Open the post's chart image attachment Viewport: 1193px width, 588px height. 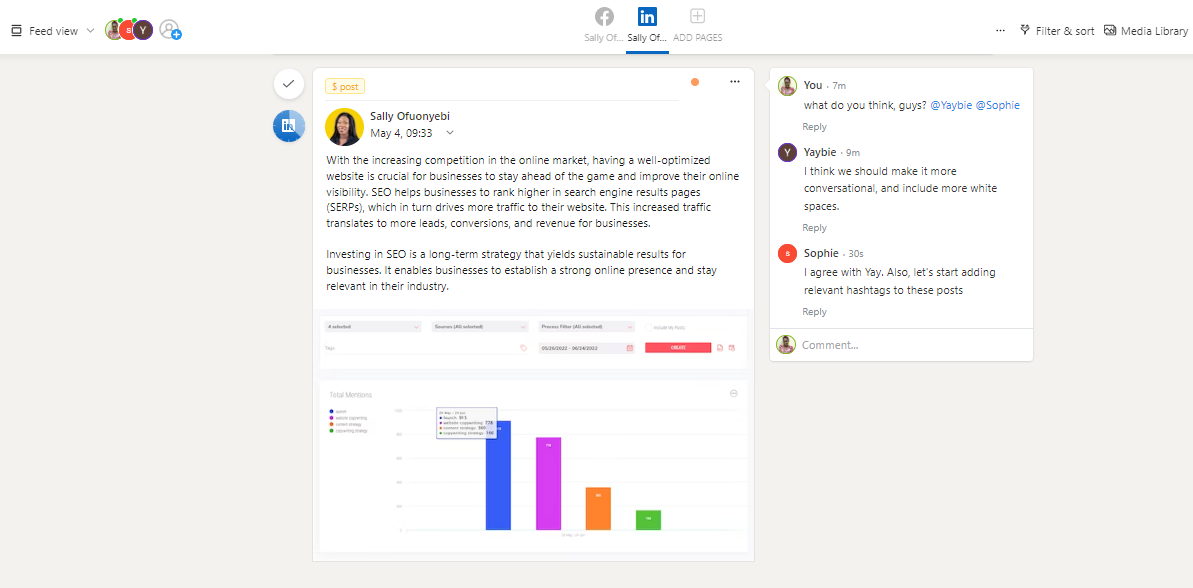tap(533, 432)
